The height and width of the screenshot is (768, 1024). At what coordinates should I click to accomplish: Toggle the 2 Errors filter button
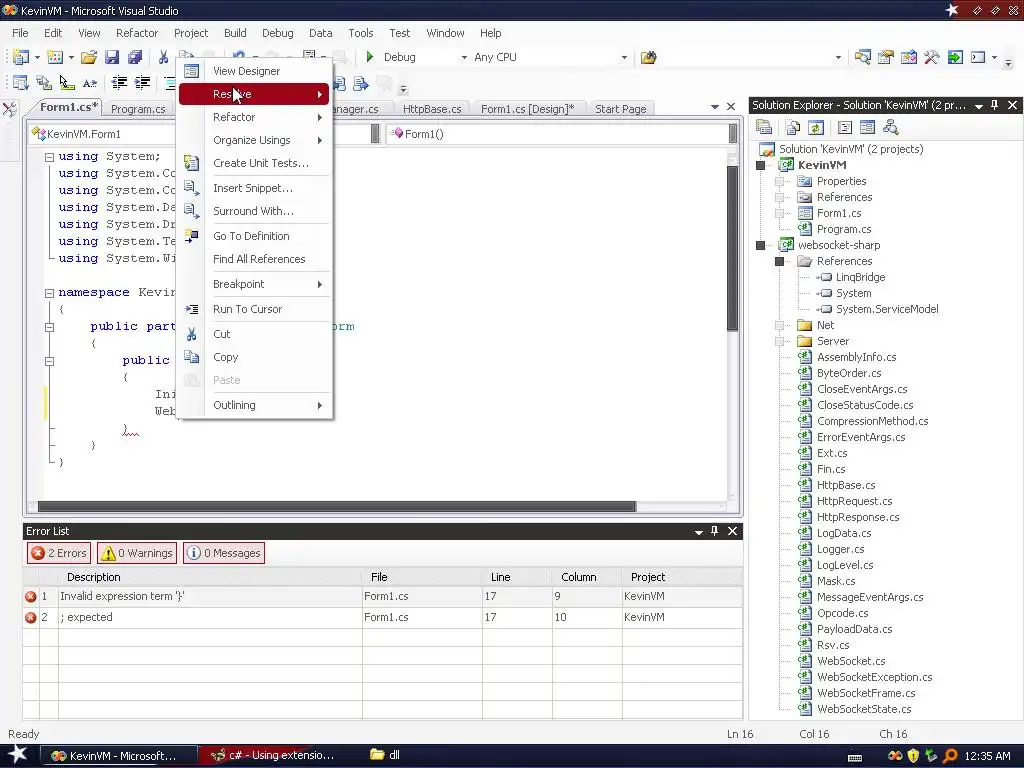point(59,553)
